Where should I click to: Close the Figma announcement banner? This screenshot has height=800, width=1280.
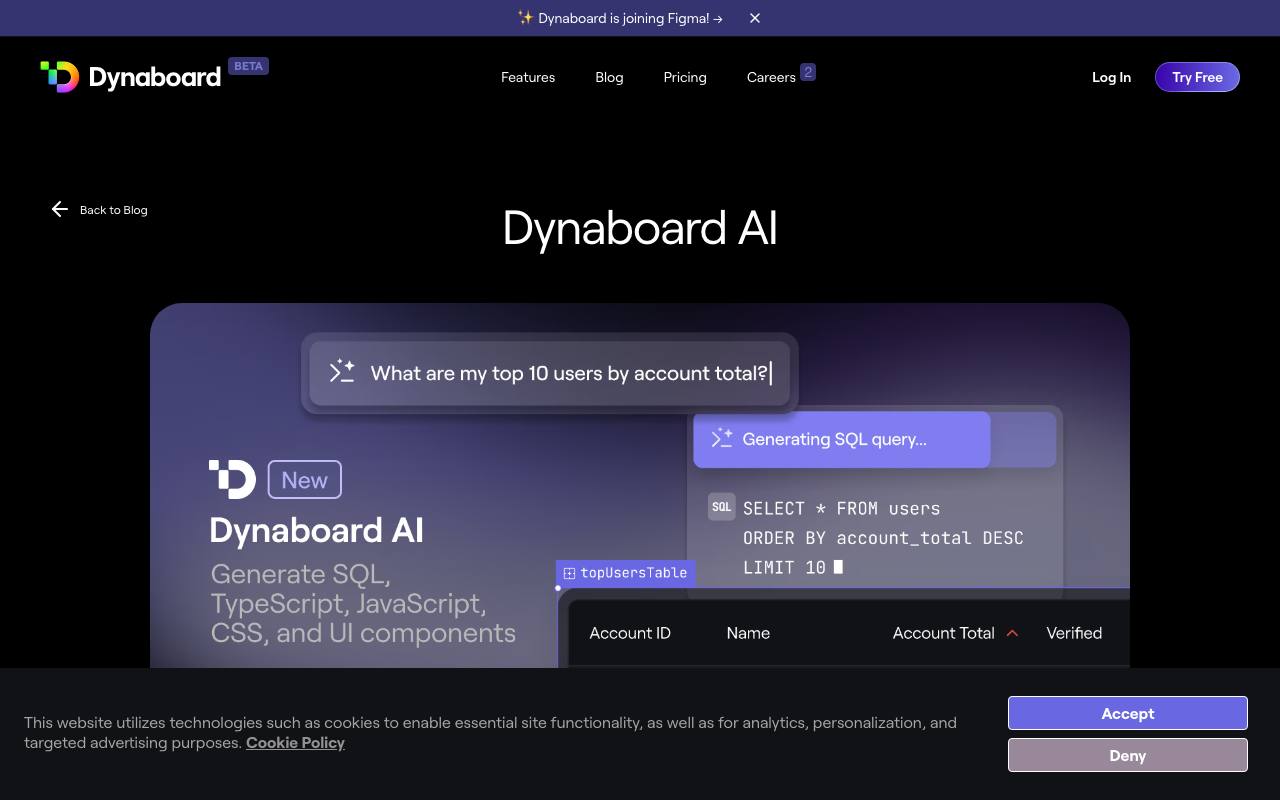755,18
